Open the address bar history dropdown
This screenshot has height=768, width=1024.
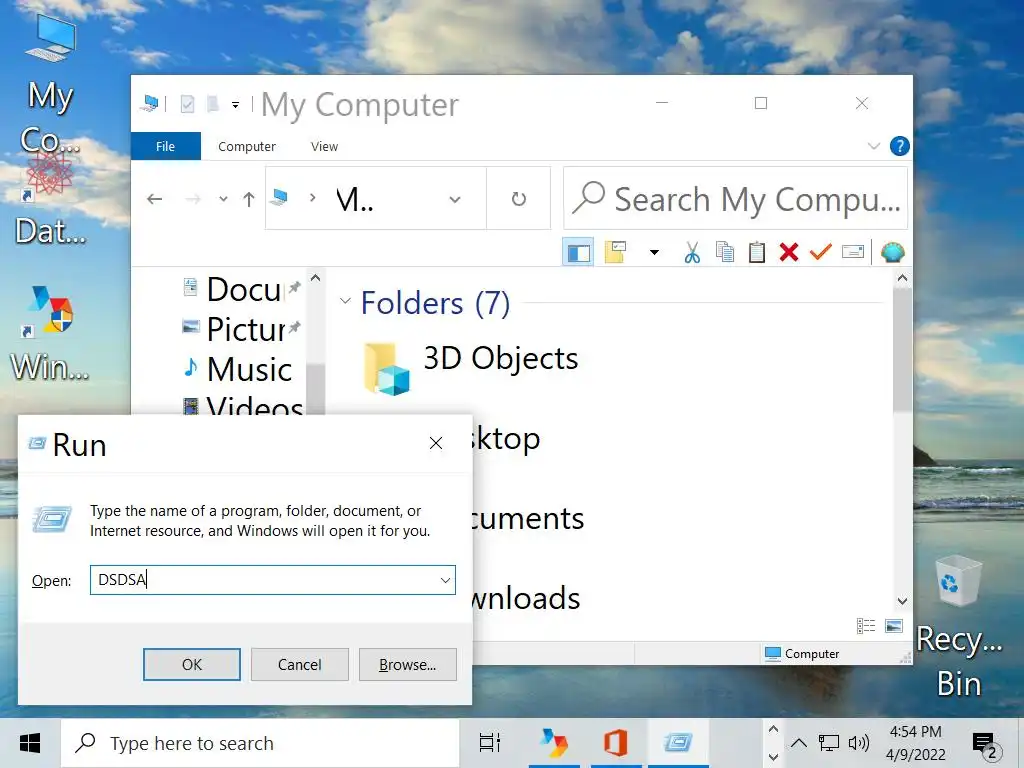coord(455,199)
